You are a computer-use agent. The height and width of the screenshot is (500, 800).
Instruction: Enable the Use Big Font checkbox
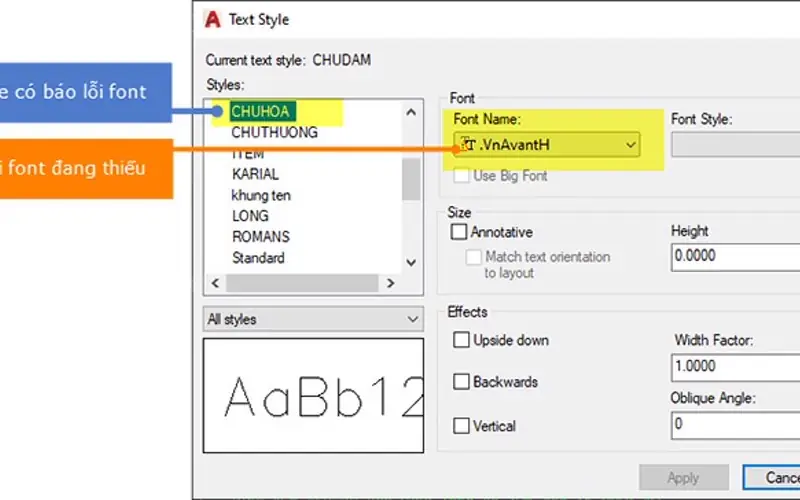pos(461,176)
